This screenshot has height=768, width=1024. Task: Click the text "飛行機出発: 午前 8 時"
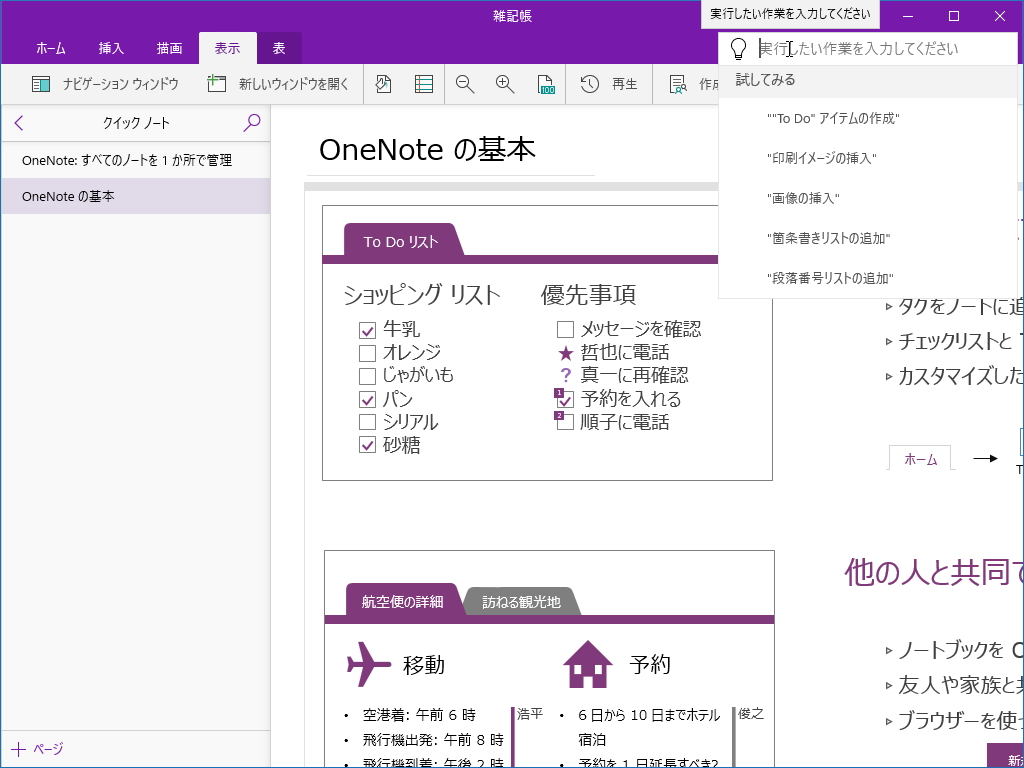coord(434,740)
